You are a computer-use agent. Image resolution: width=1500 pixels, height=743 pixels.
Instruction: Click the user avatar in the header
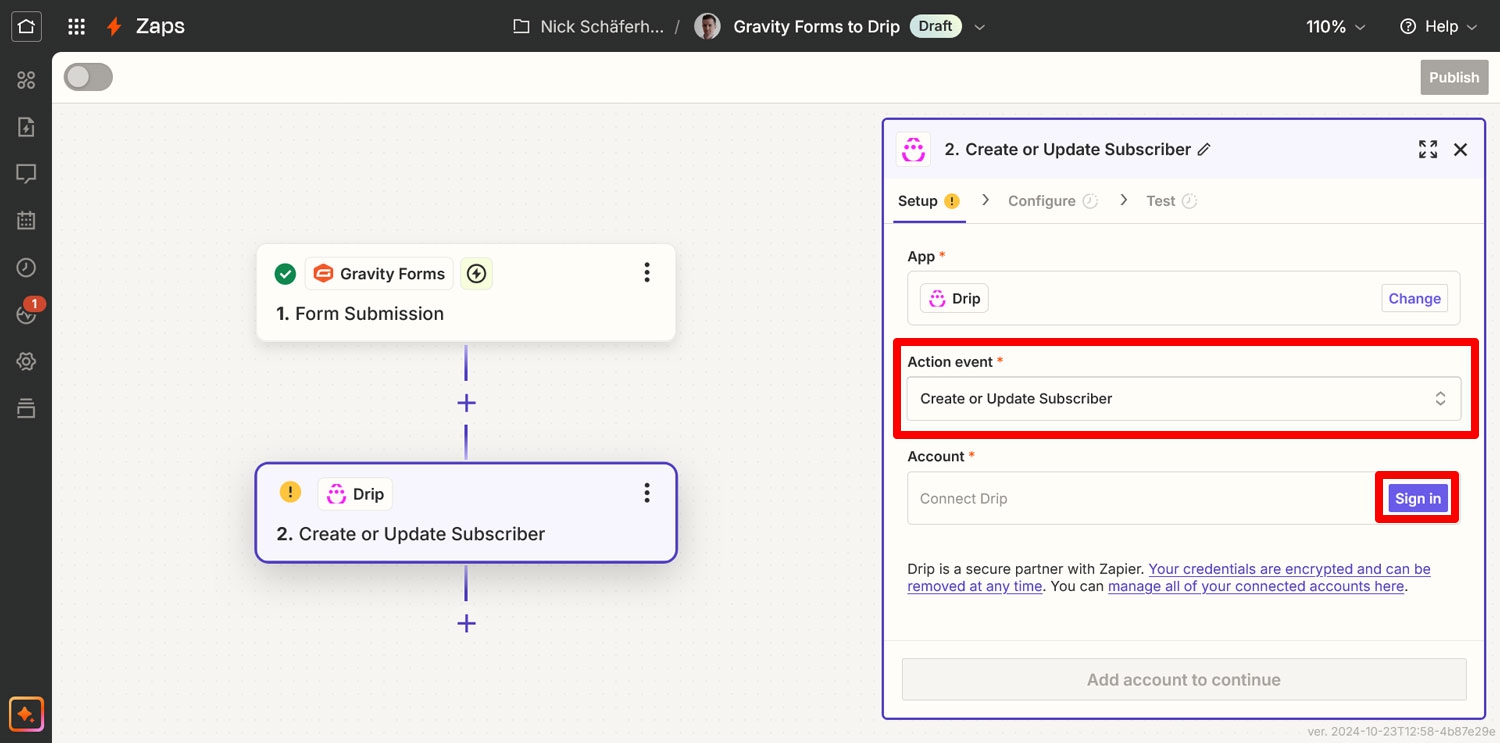[707, 27]
